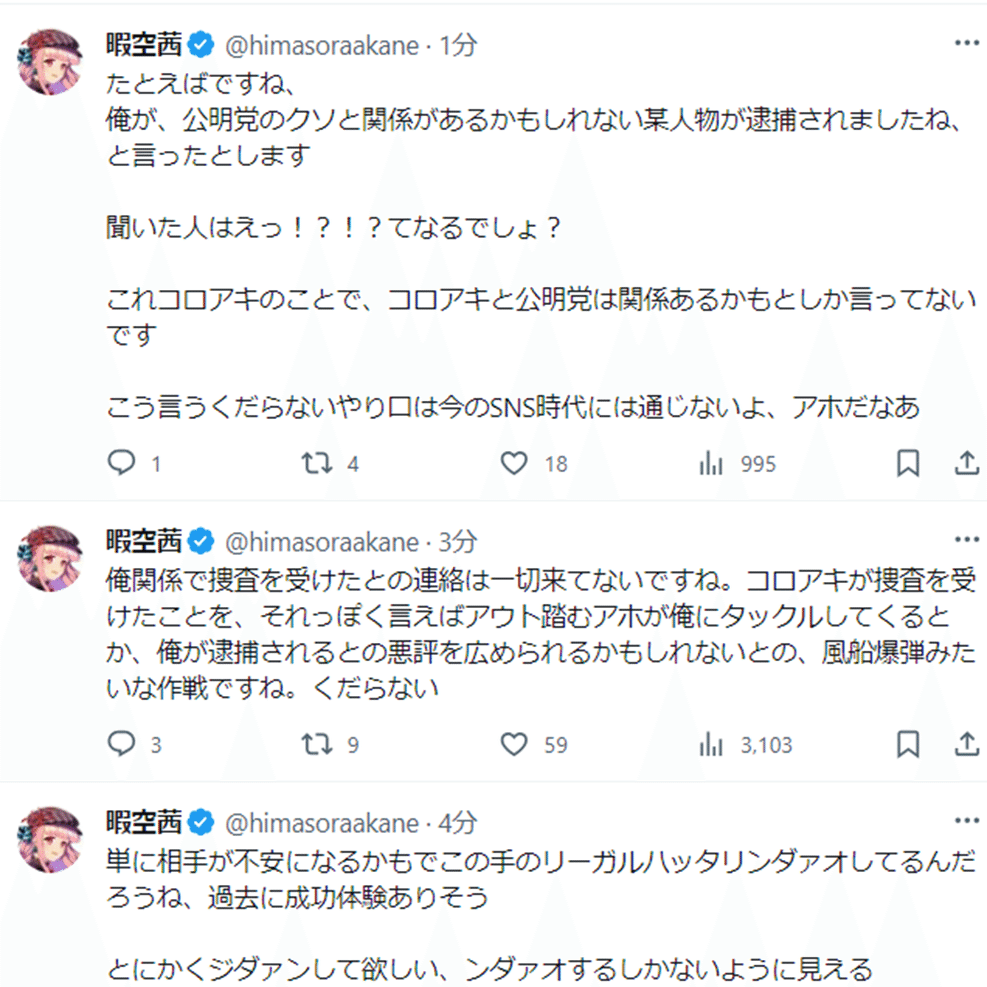Open profile avatar on the first tweet
Viewport: 987px width, 987px height.
[x=49, y=61]
